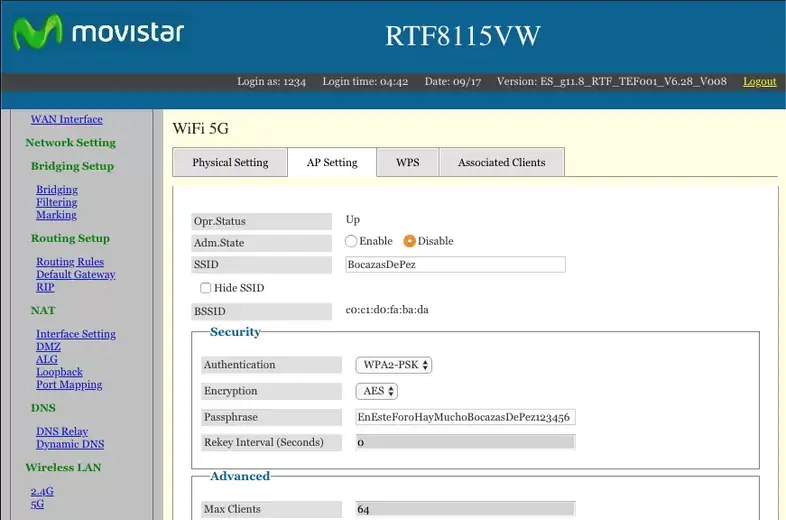Go to Routing Rules
The image size is (786, 520).
tap(70, 262)
